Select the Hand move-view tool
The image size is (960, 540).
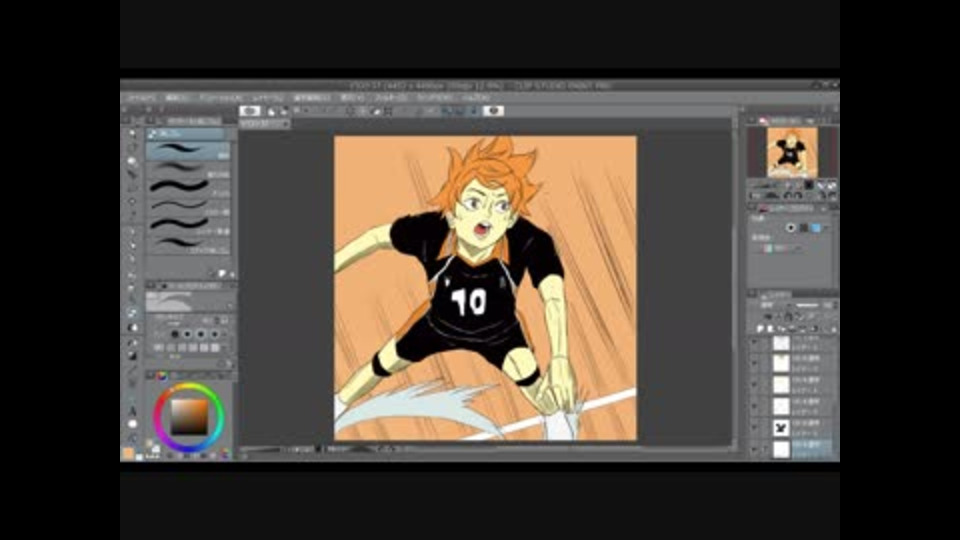132,148
